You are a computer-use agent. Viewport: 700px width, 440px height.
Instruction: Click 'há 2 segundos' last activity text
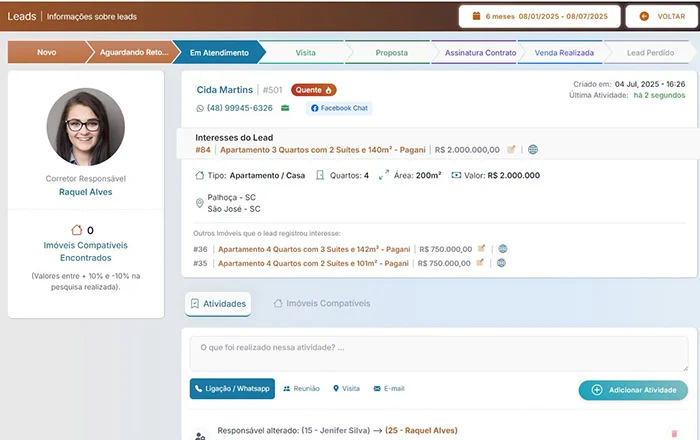659,95
